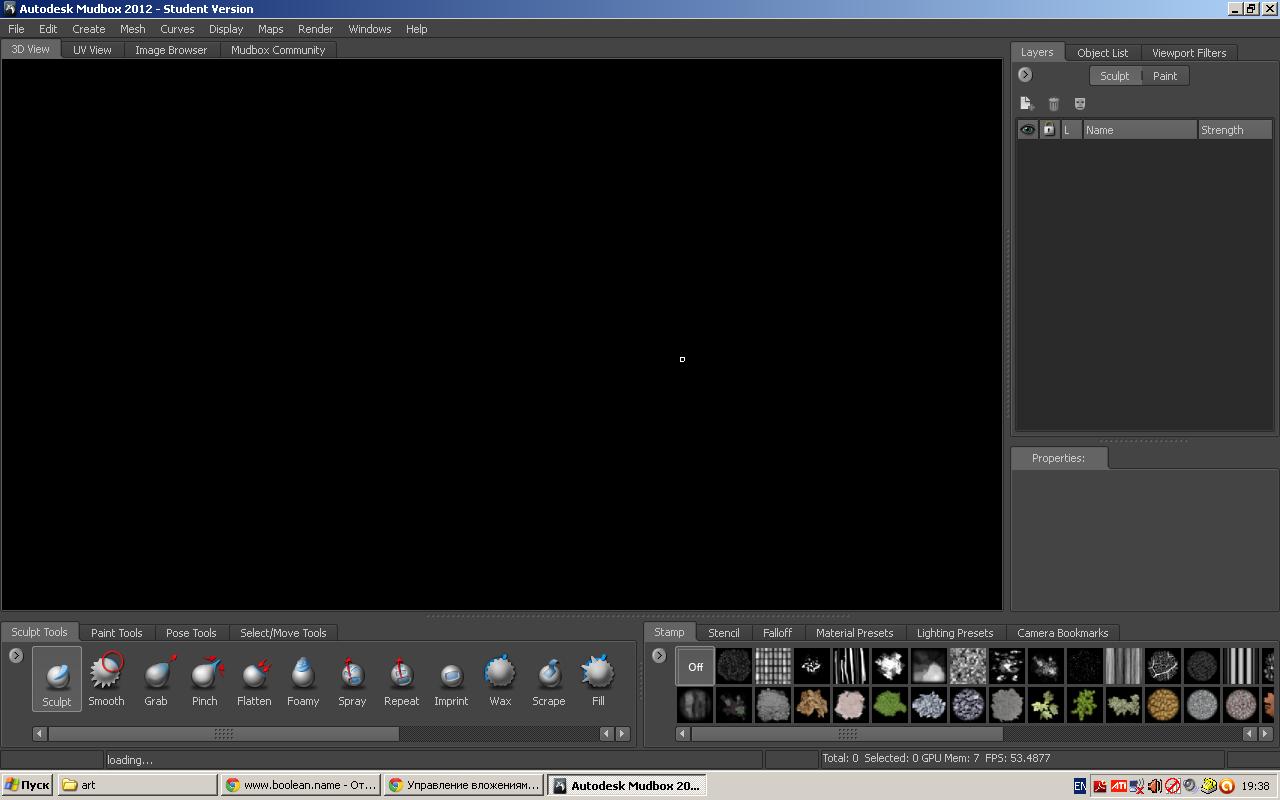
Task: Open the Lighting Presets tab
Action: [954, 633]
